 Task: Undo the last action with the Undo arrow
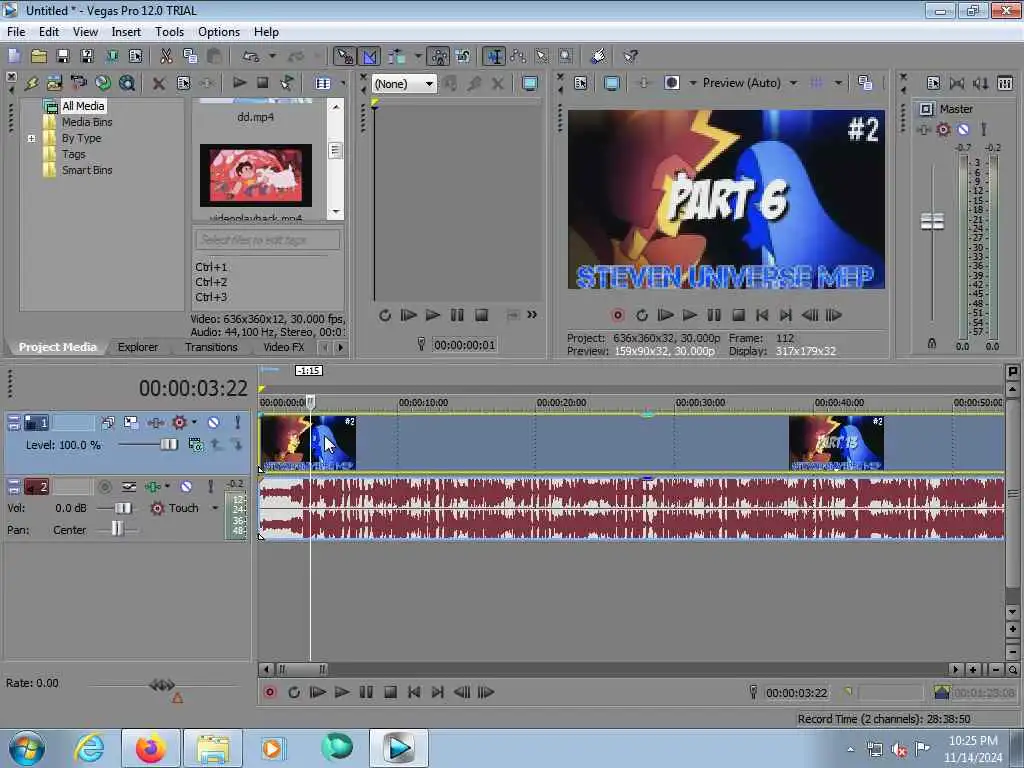point(251,57)
